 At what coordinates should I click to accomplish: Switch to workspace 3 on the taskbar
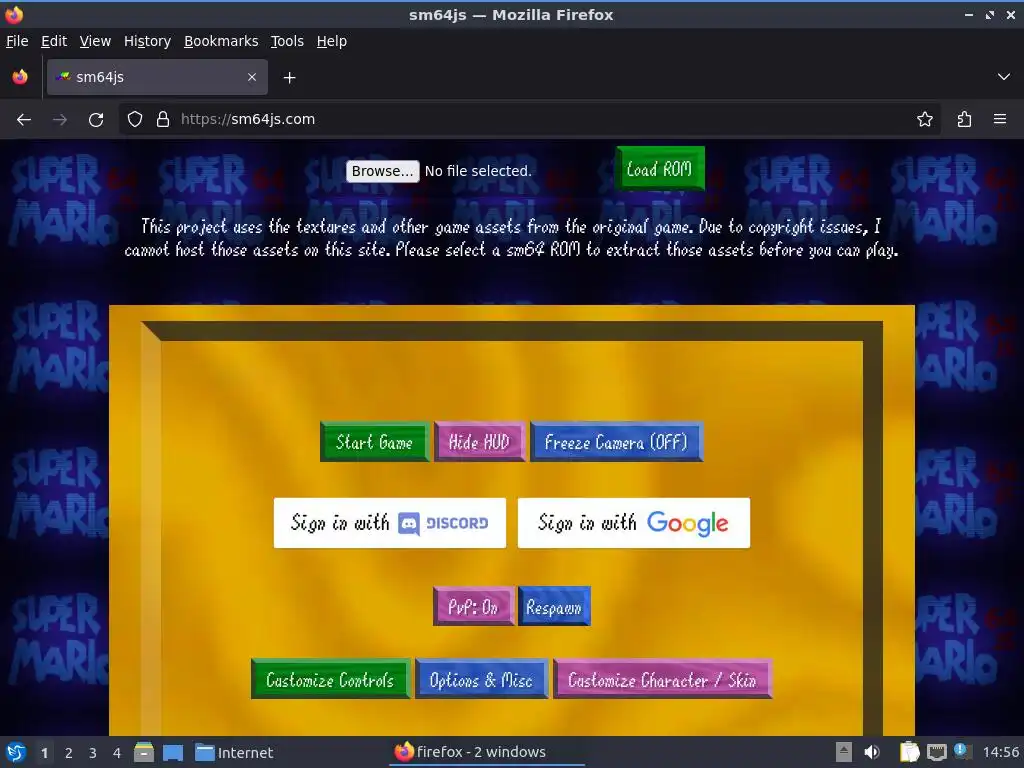point(93,753)
